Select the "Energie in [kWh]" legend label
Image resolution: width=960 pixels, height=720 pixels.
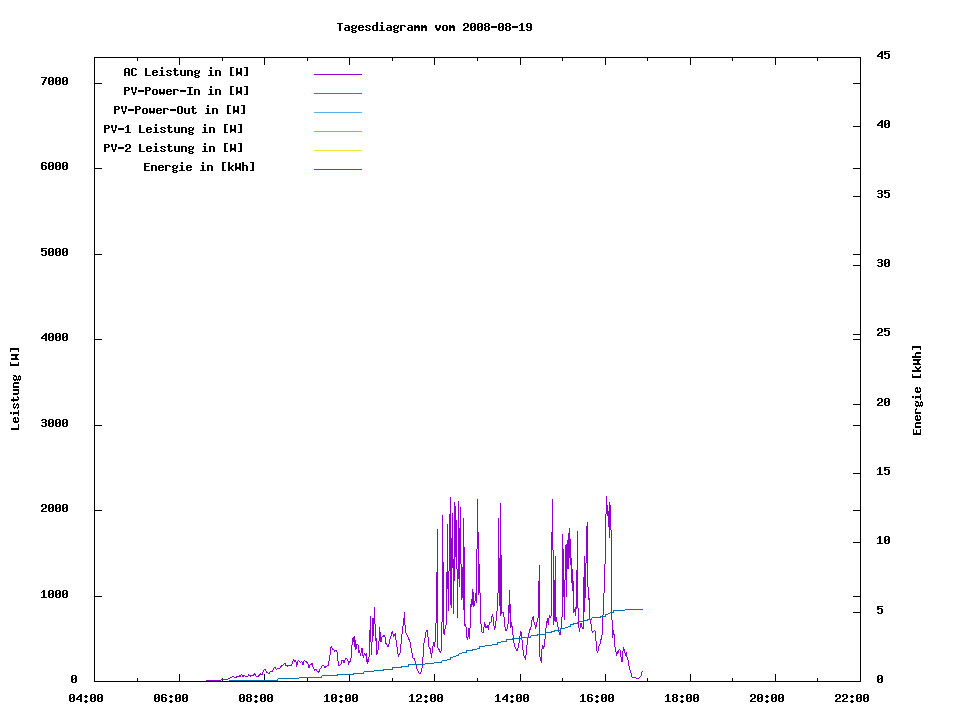[x=199, y=167]
